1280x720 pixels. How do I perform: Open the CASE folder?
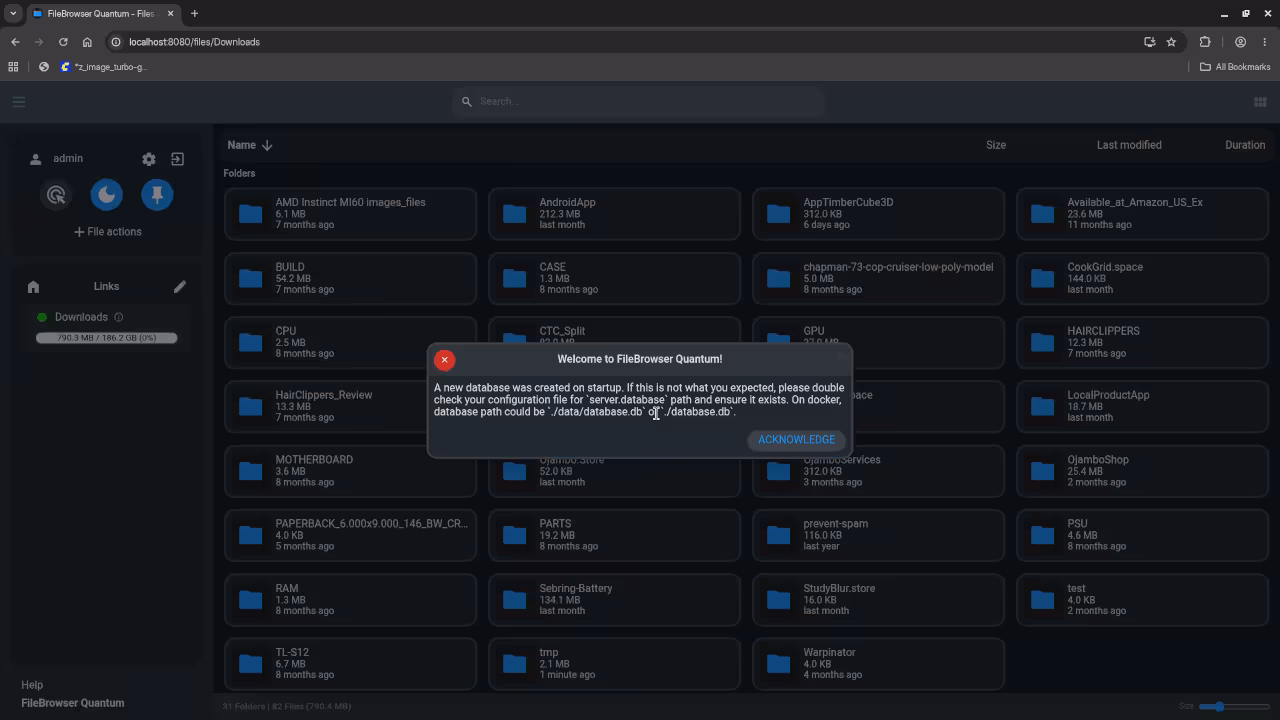(x=615, y=278)
